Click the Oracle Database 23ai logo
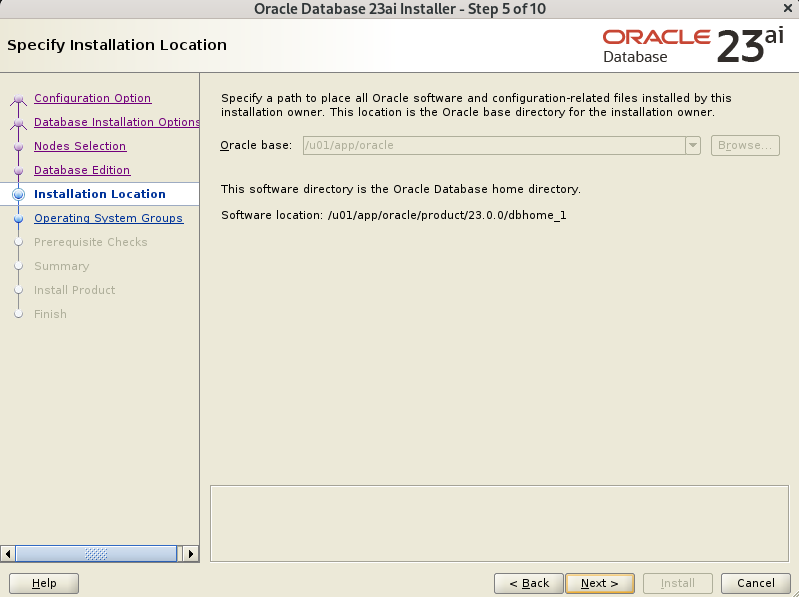Image resolution: width=799 pixels, height=597 pixels. [x=693, y=46]
